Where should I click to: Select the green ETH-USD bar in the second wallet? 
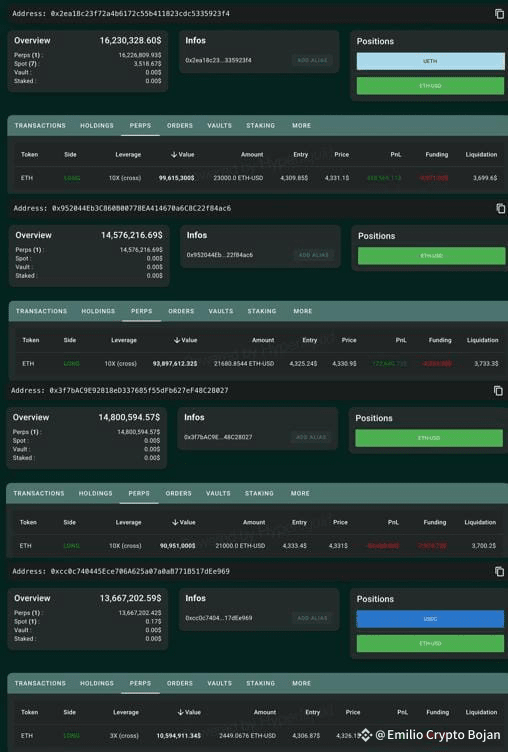coord(432,256)
